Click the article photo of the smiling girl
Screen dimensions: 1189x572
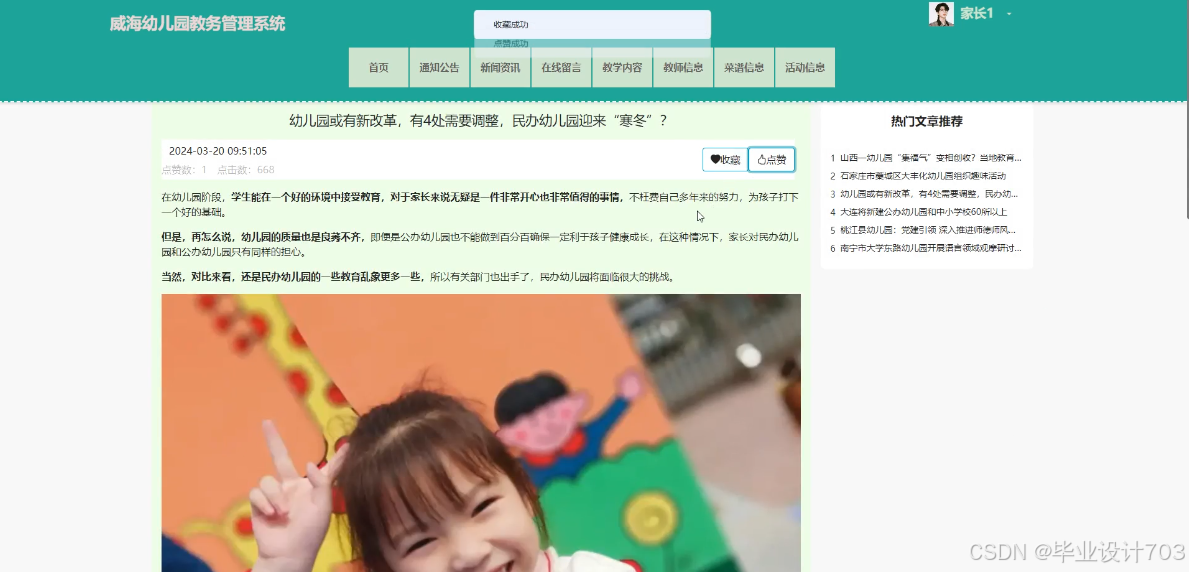click(x=481, y=432)
